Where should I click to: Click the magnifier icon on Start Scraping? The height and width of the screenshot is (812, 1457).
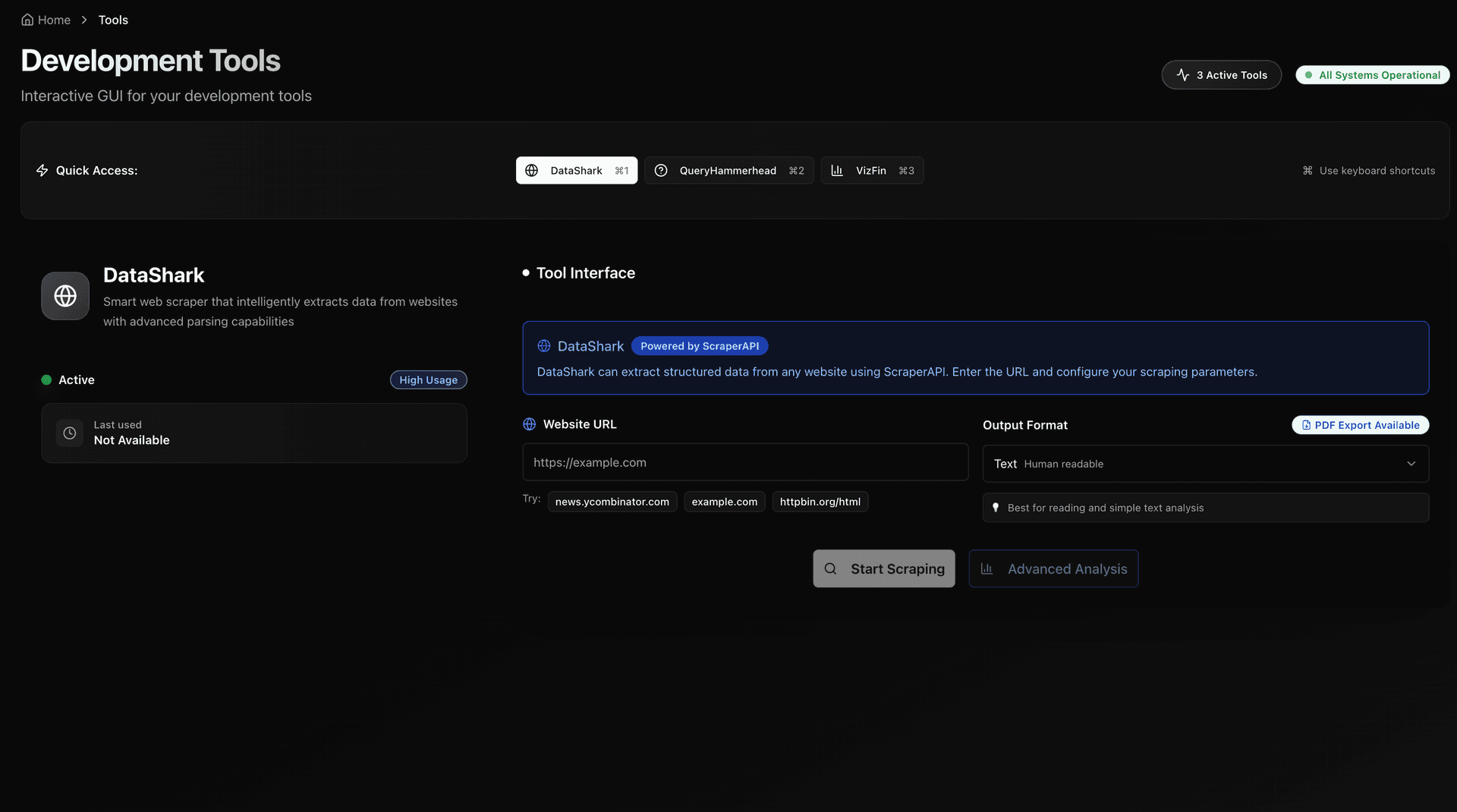(831, 568)
